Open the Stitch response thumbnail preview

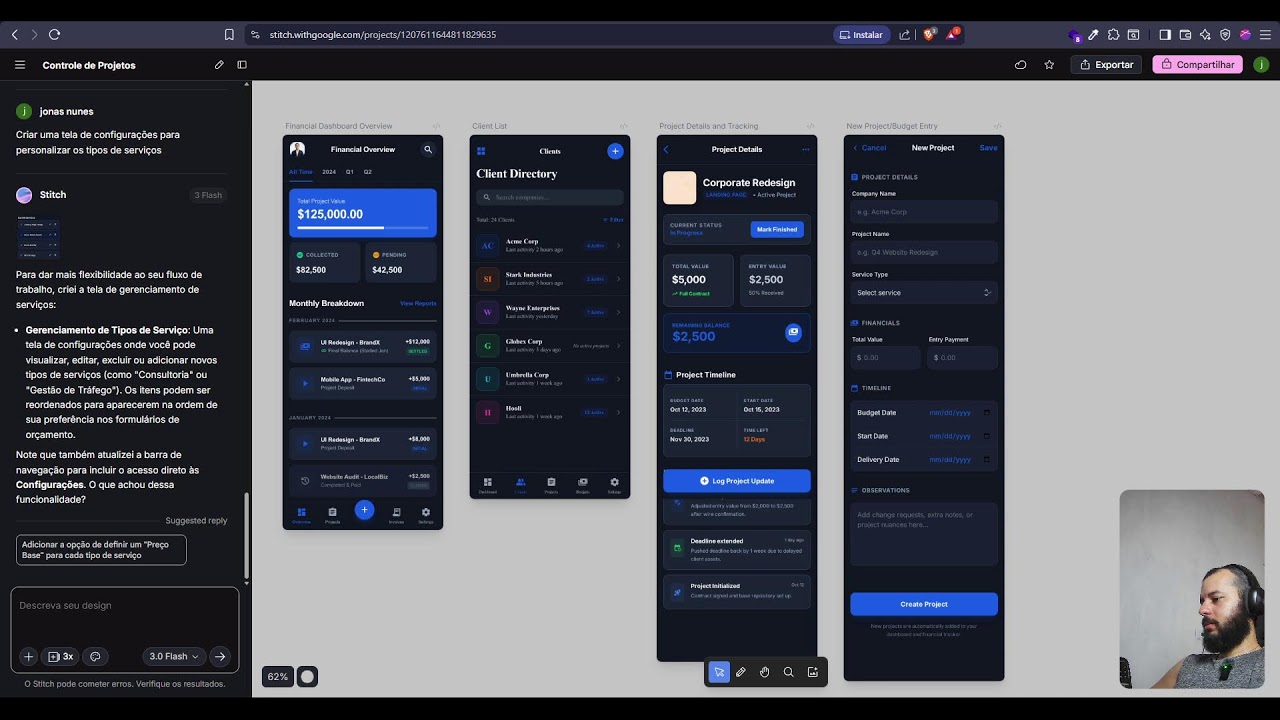point(38,239)
